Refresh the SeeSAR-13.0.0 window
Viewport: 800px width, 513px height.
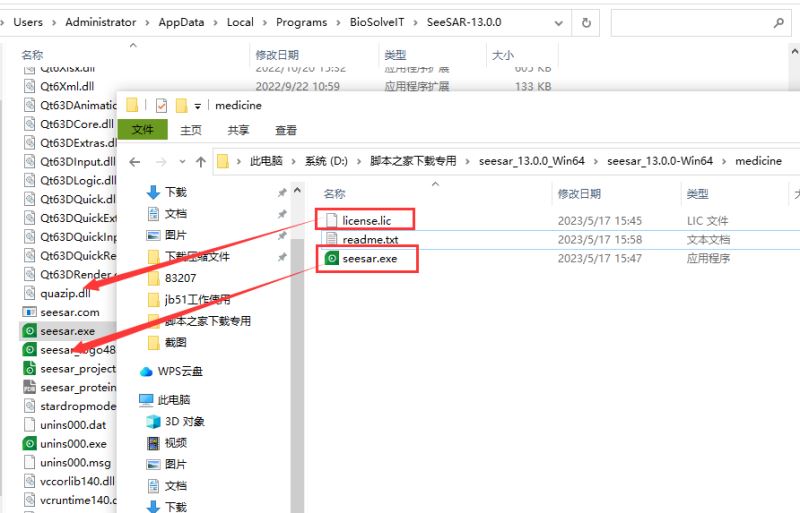586,22
